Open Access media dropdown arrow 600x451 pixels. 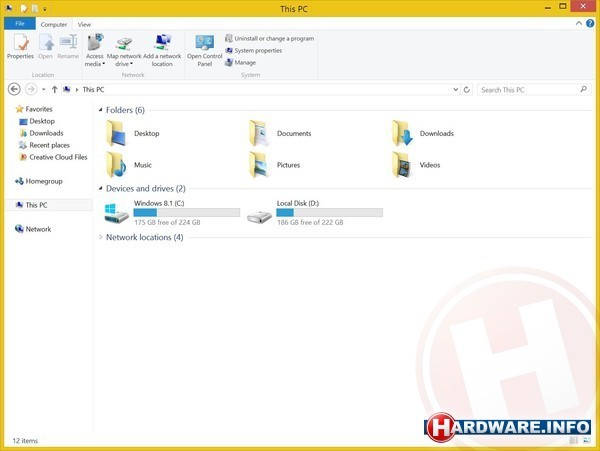pos(103,64)
